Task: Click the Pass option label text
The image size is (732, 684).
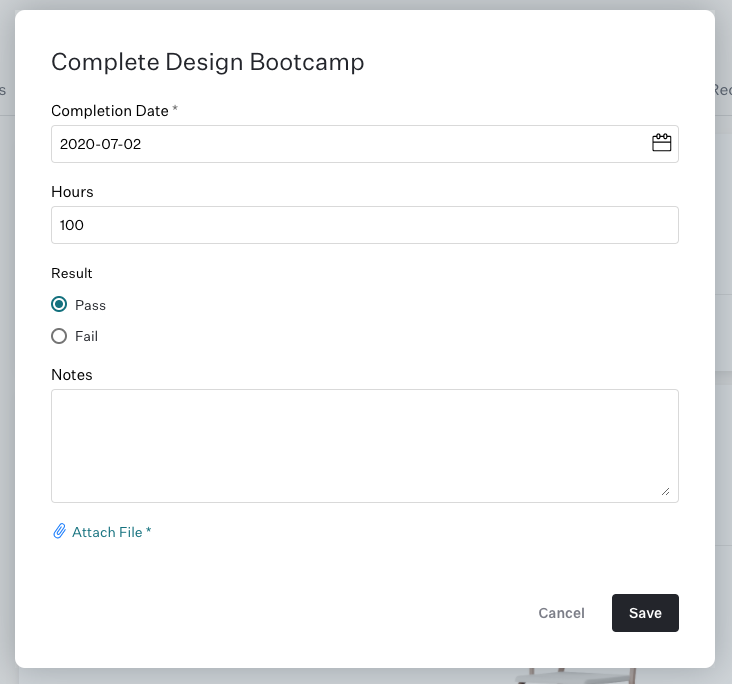Action: (x=90, y=305)
